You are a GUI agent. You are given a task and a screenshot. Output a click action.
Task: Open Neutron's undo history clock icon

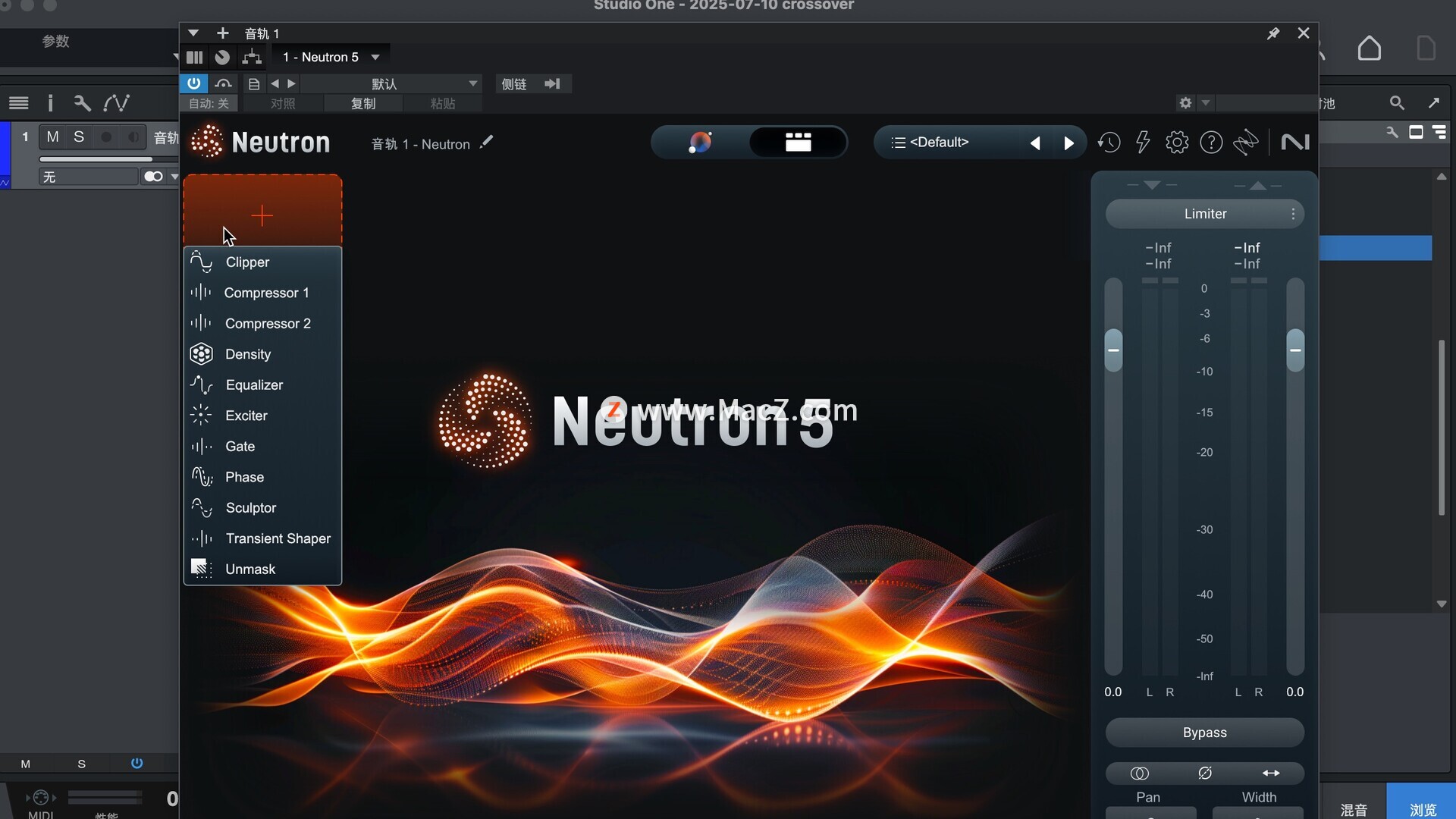(x=1109, y=142)
